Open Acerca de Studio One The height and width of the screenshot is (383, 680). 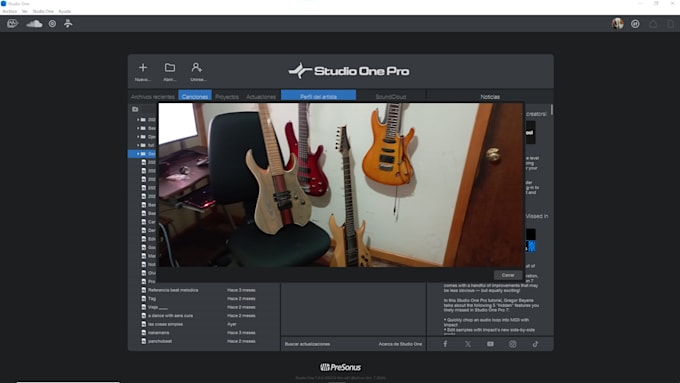[400, 344]
